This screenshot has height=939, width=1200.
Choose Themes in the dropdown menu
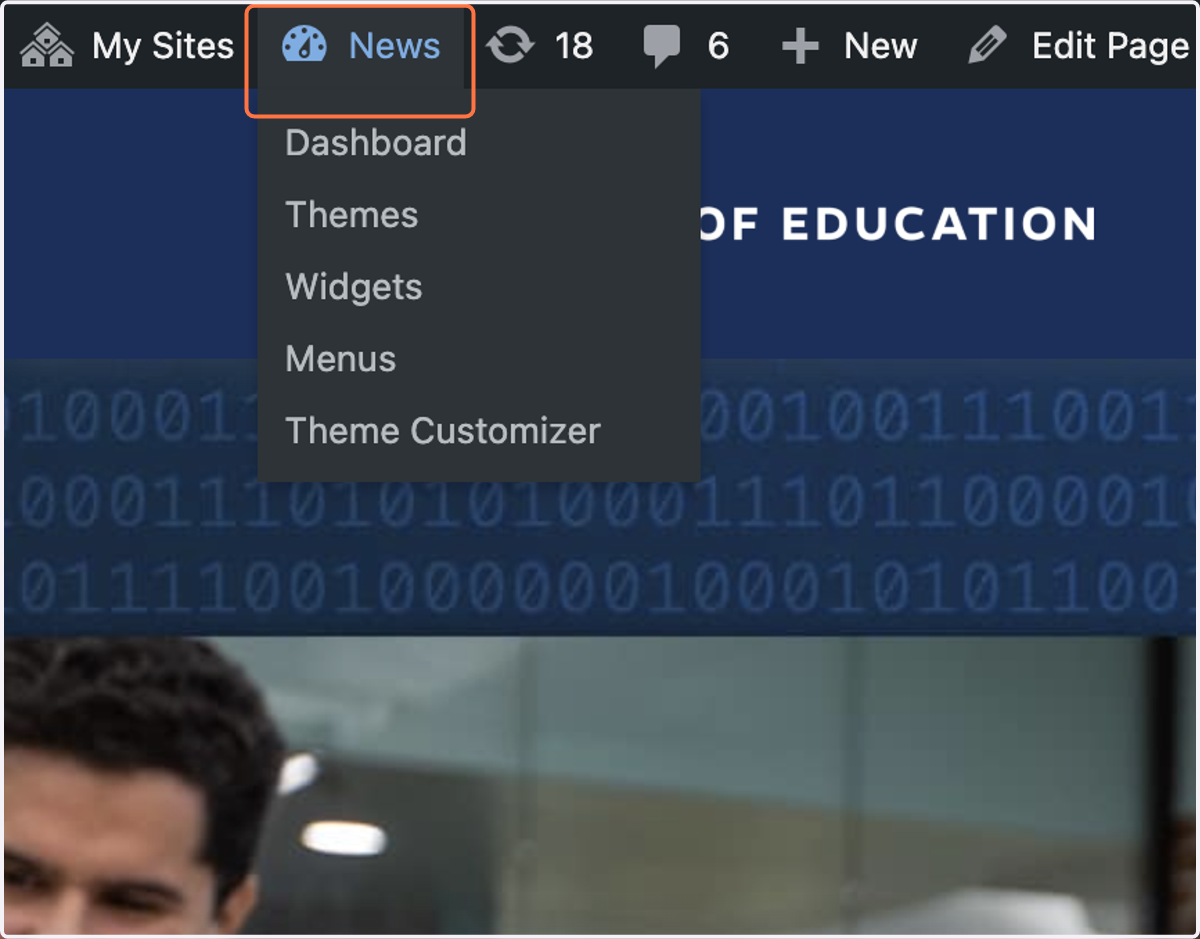tap(352, 215)
